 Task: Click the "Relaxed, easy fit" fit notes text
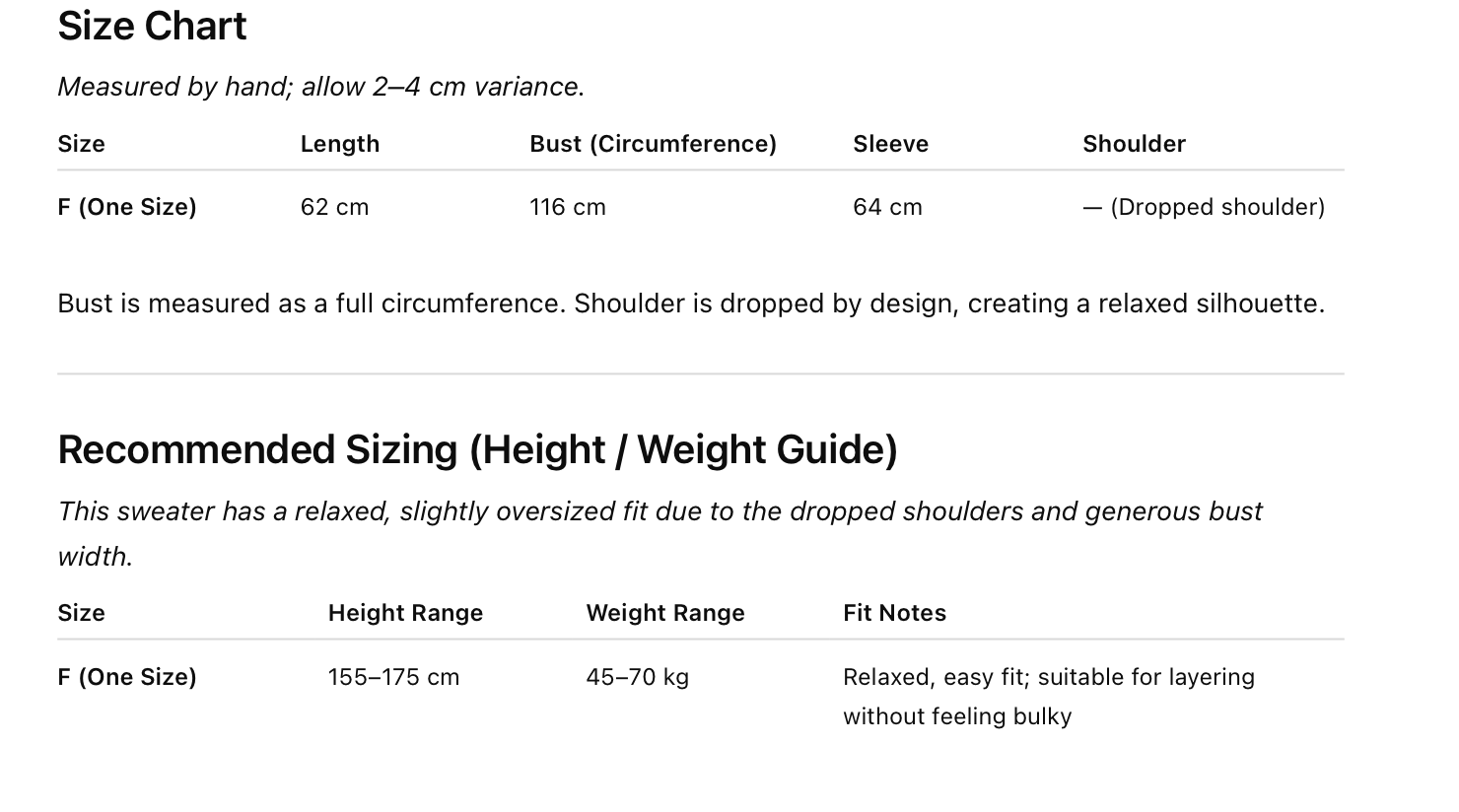coord(1048,678)
